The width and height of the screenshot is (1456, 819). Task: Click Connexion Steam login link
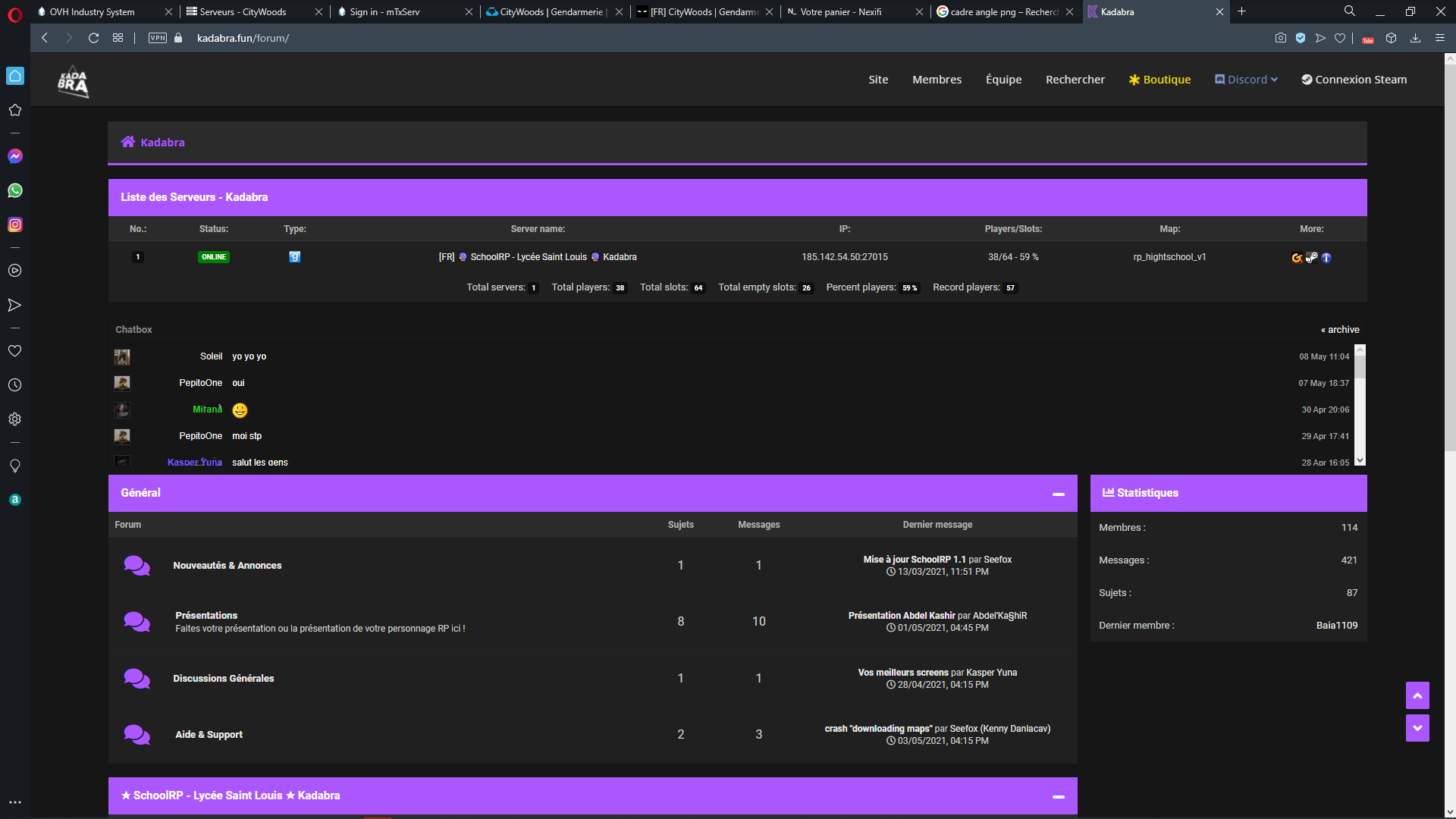(1354, 80)
